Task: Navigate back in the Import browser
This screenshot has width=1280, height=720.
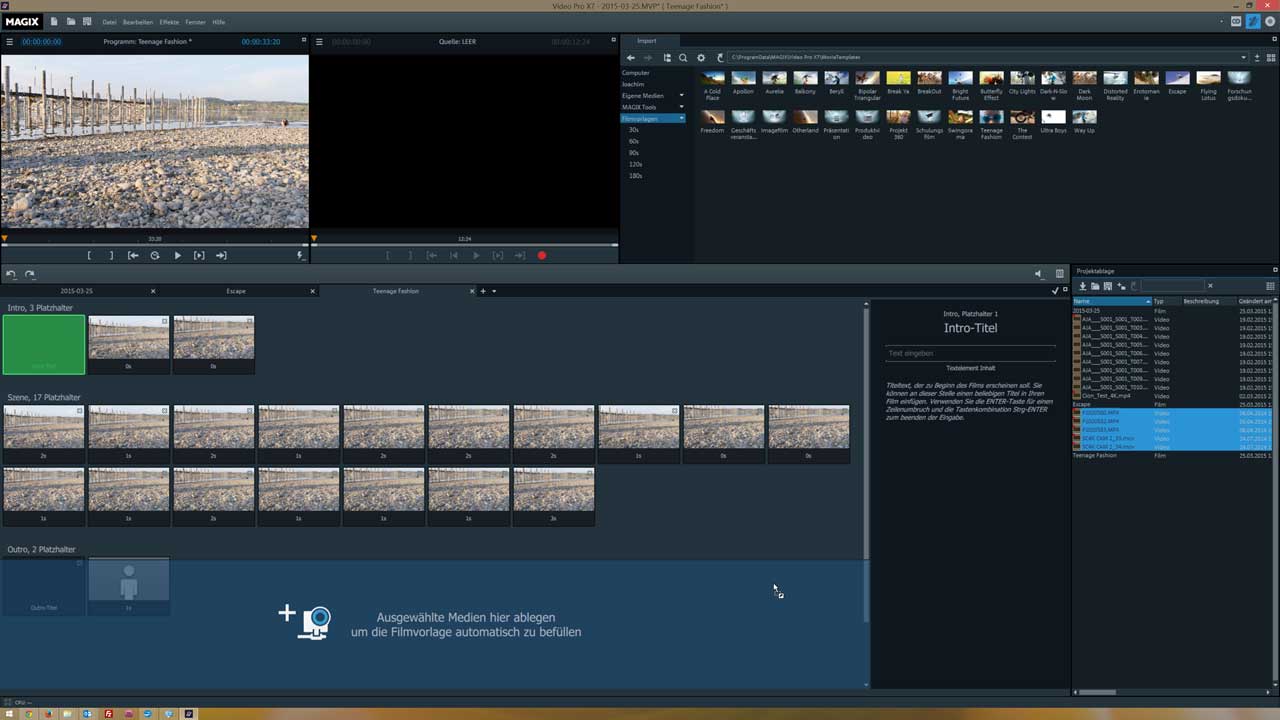Action: click(x=631, y=58)
